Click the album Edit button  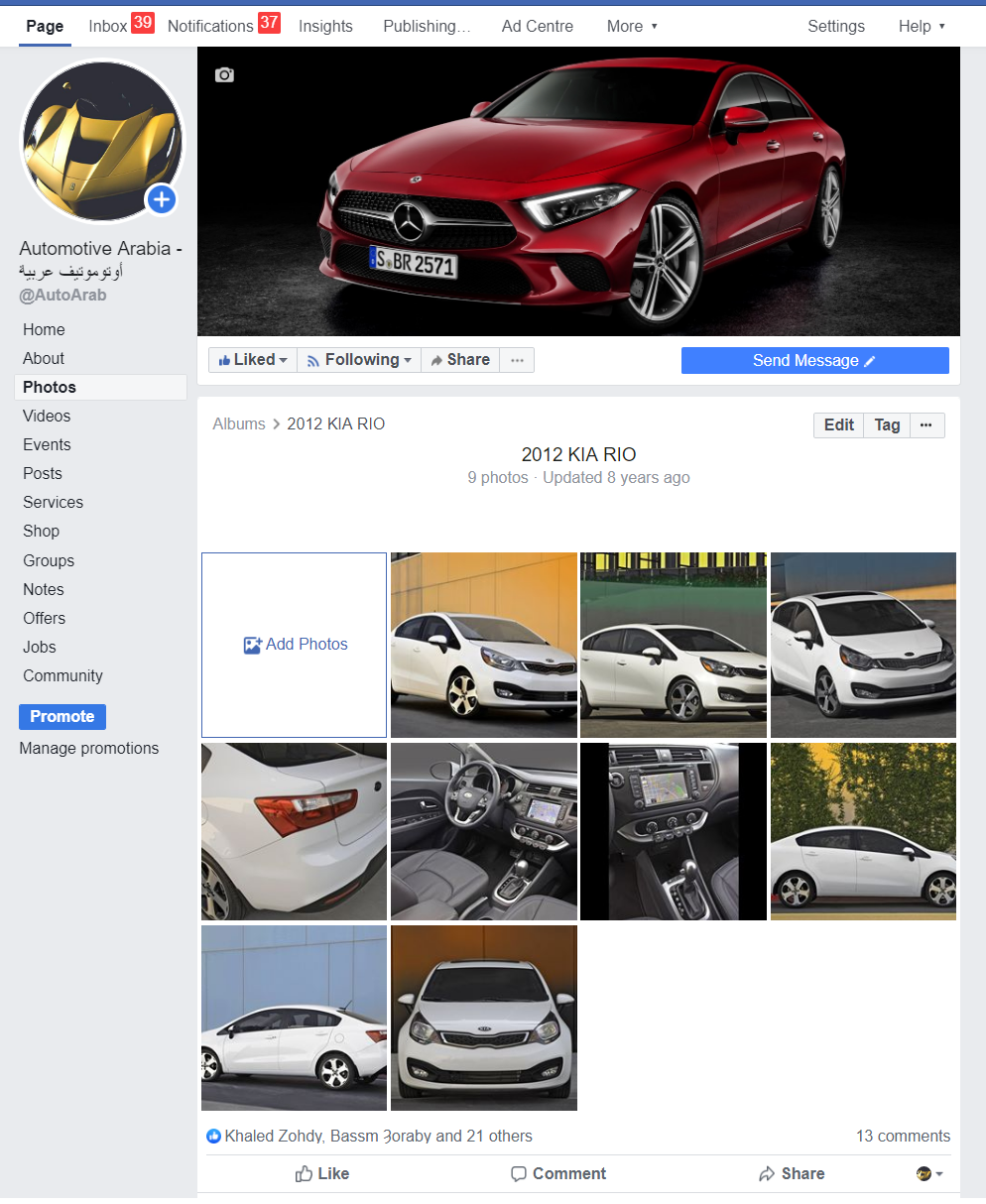(x=838, y=424)
